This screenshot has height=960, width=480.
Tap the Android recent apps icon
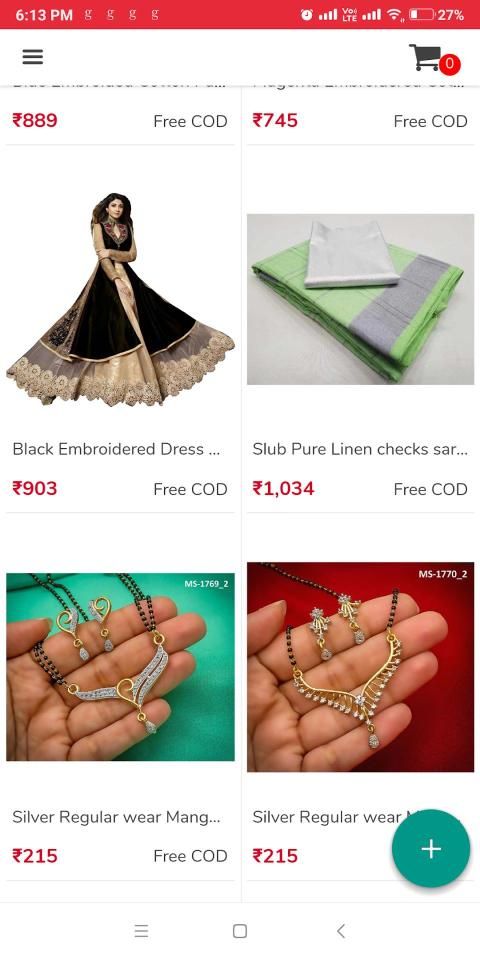141,931
